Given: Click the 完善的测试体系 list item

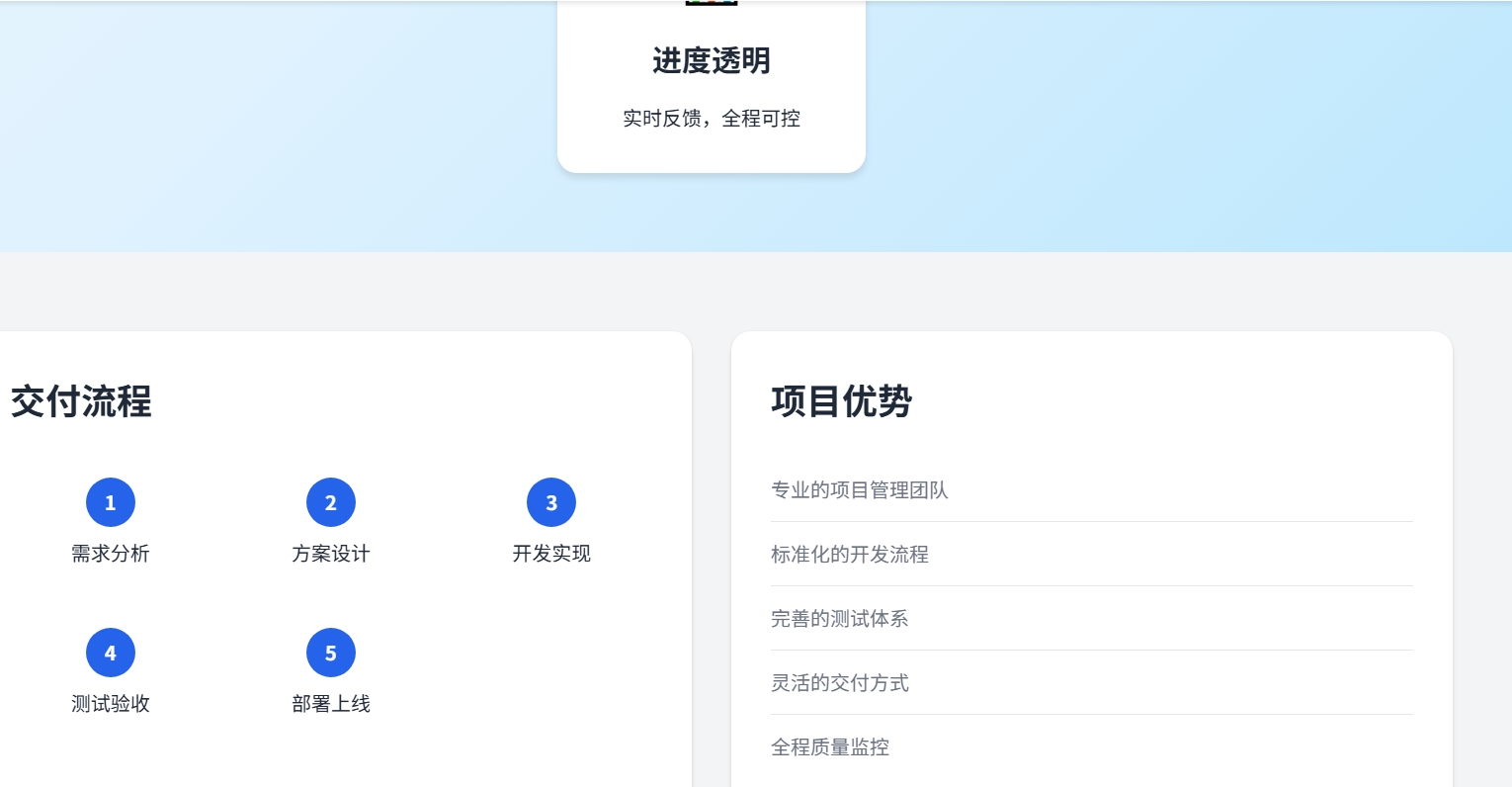Looking at the screenshot, I should (840, 619).
